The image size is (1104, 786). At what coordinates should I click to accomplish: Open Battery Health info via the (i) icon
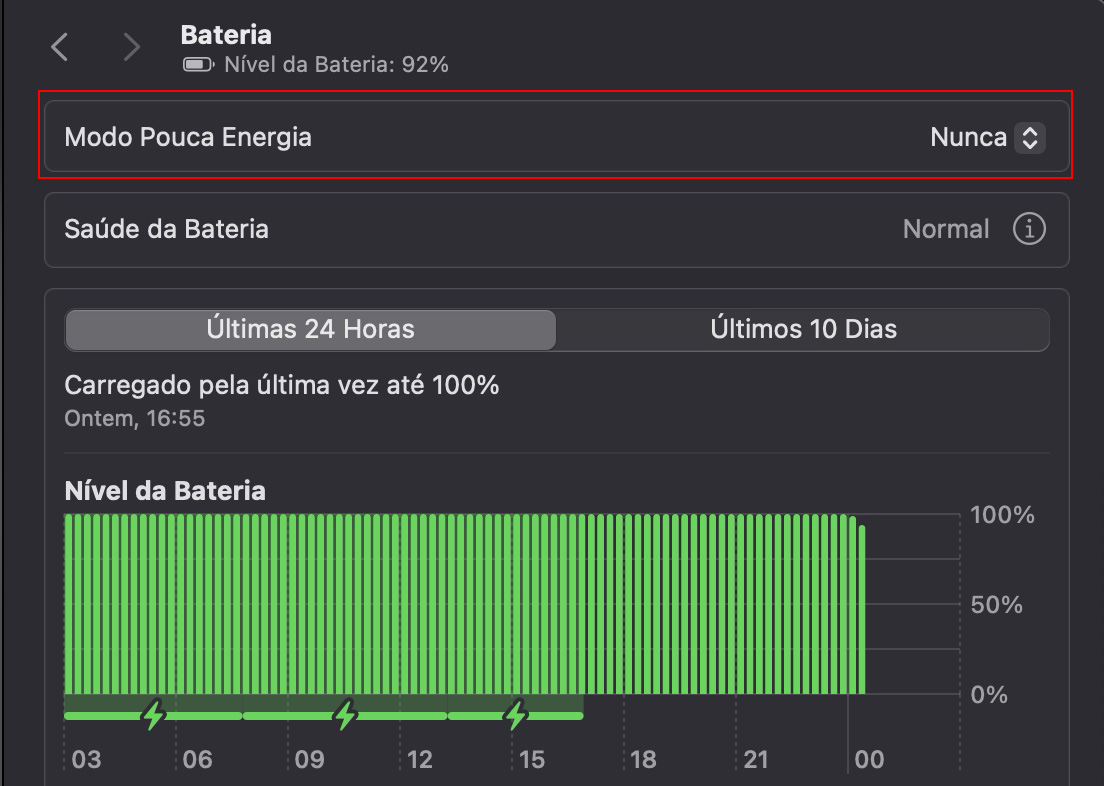click(1029, 229)
